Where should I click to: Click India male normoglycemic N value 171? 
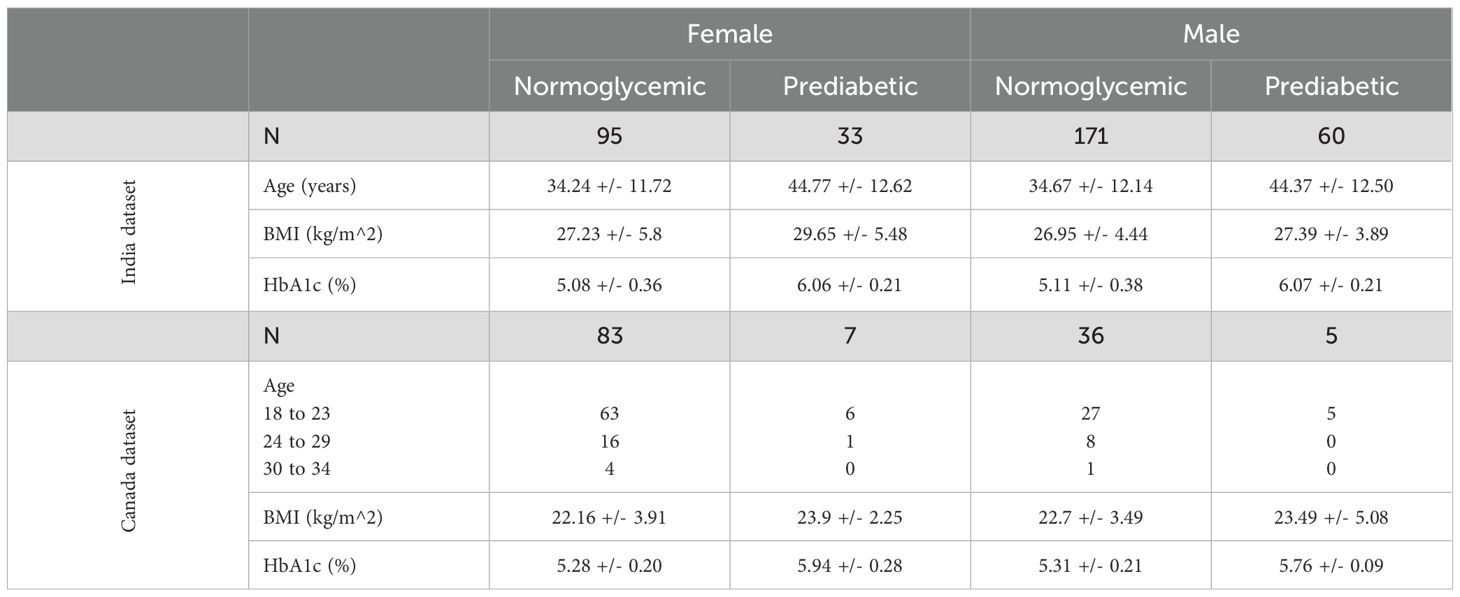(1090, 136)
